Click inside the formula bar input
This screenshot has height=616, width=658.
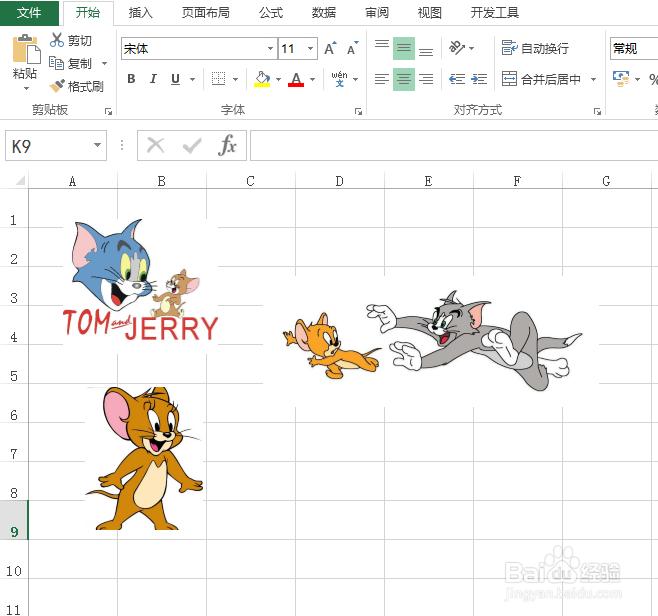point(454,146)
